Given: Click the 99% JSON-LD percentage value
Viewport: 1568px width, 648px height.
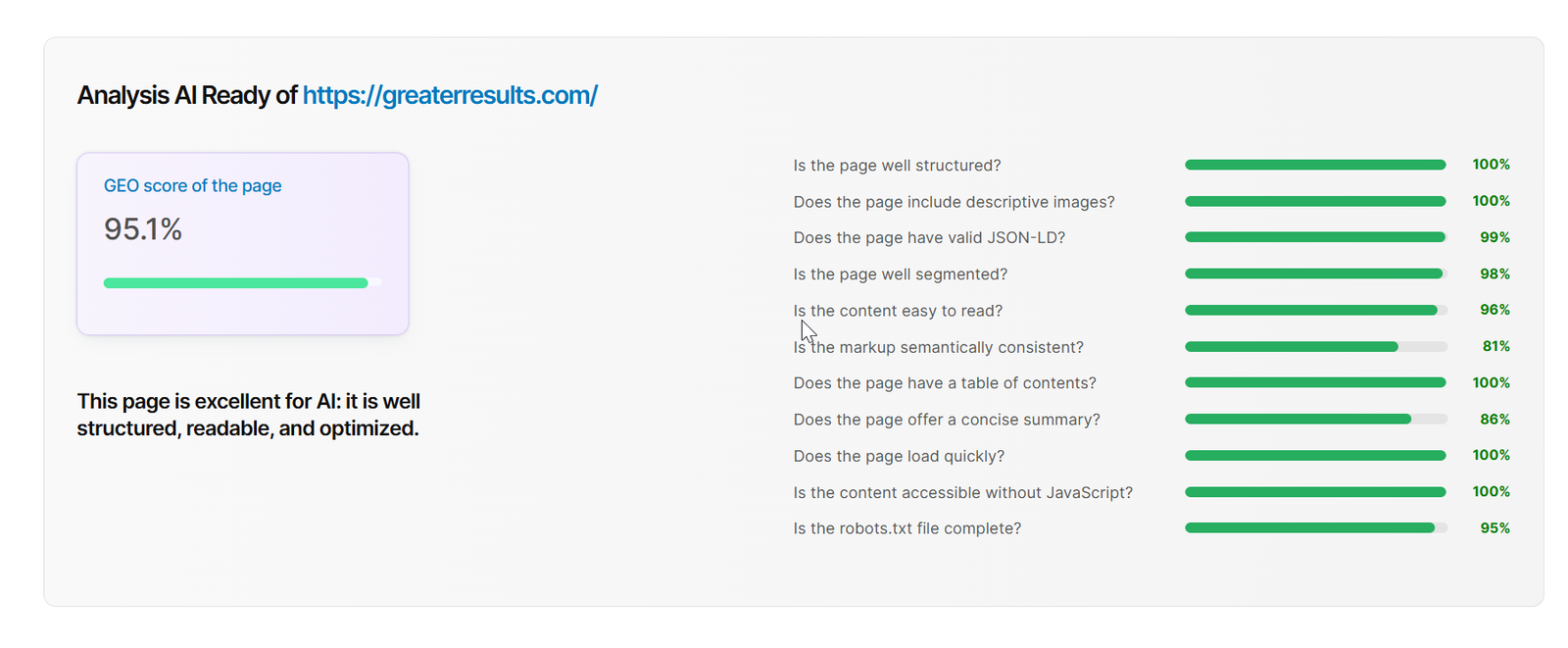Looking at the screenshot, I should tap(1494, 237).
